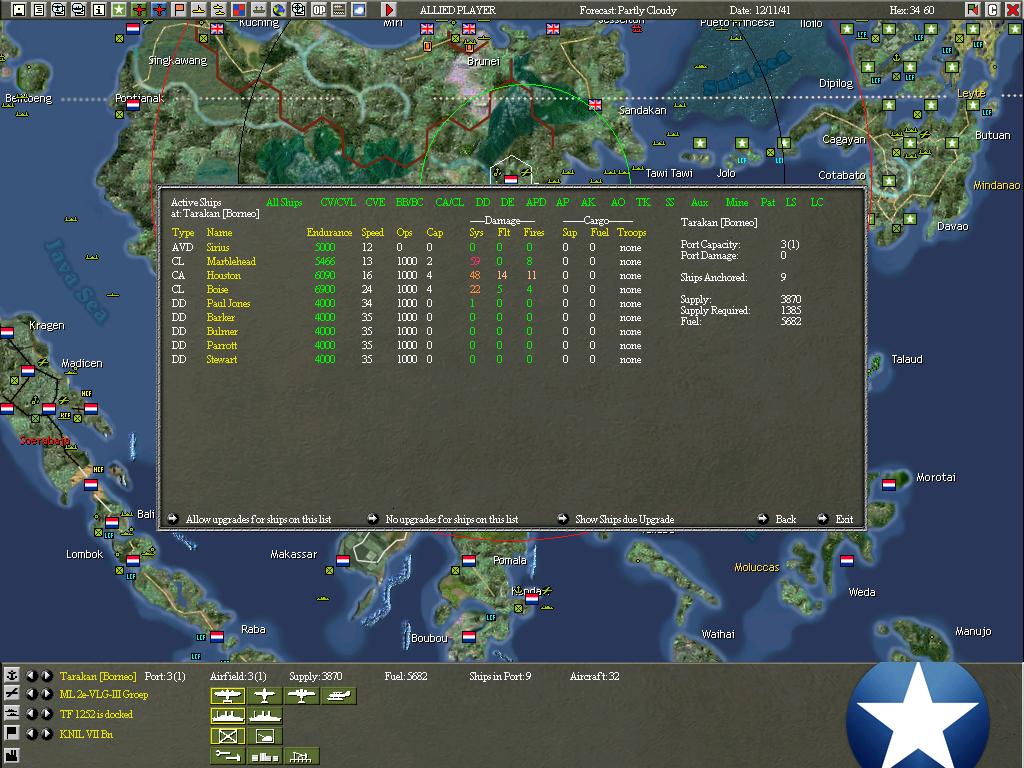Click the information 'i' toolbar icon
This screenshot has height=768, width=1024.
pos(99,9)
